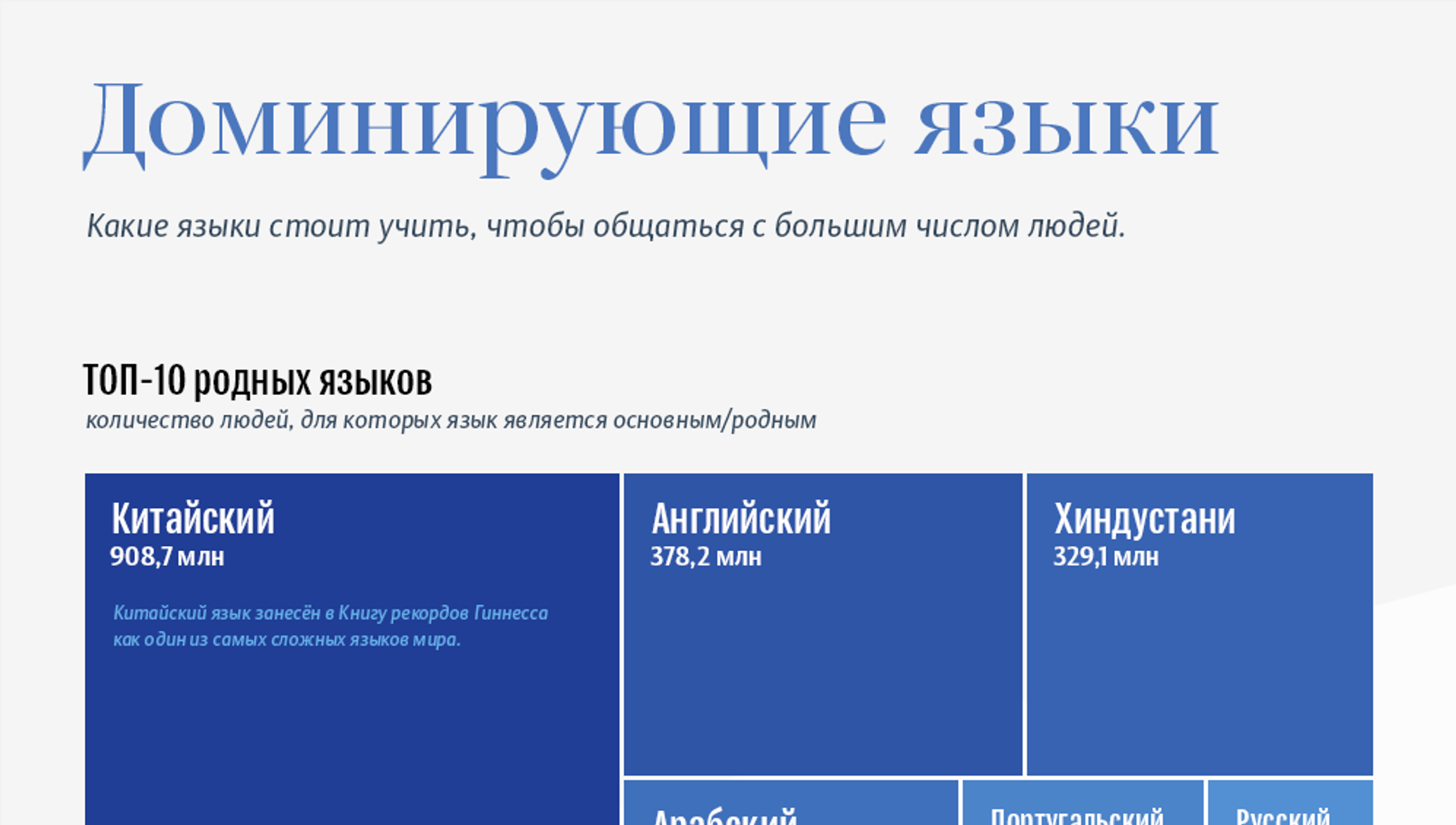
Task: Click the value «908,7 млн»
Action: point(167,557)
